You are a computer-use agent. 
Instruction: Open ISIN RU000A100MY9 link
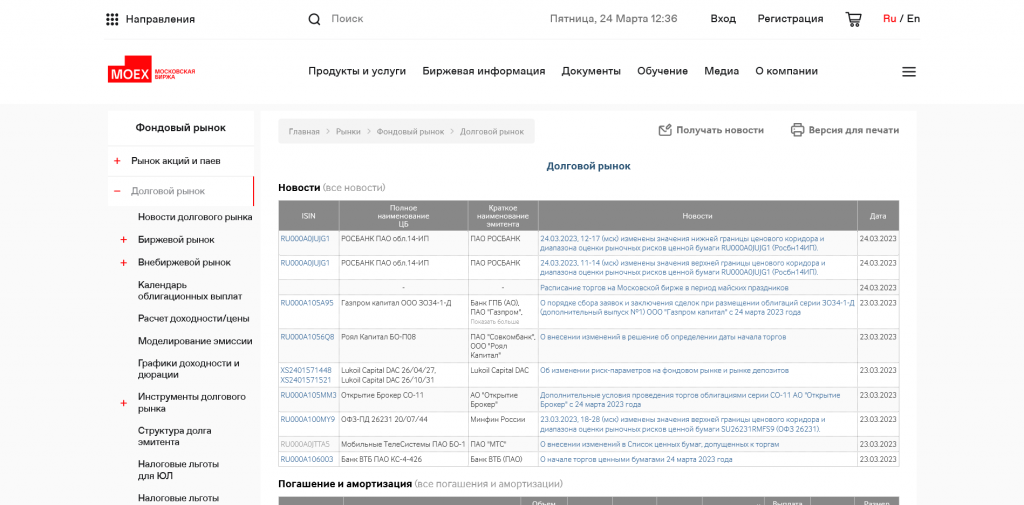[308, 419]
